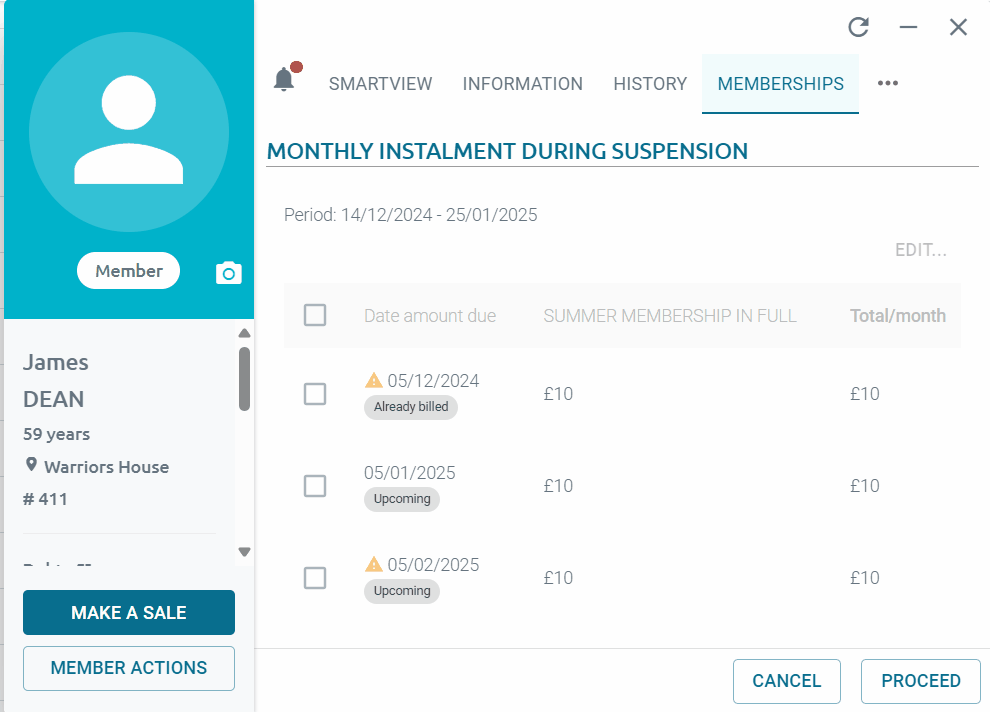Click the camera icon to change photo

[229, 273]
